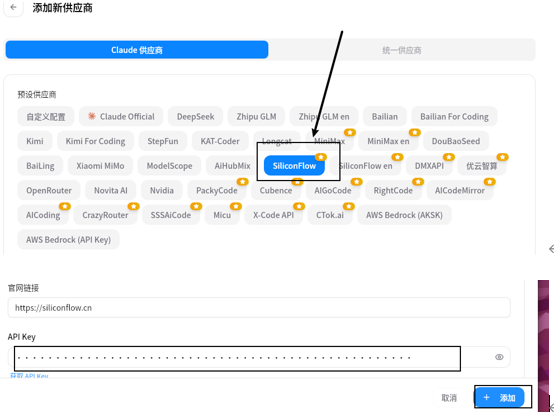554x412 pixels.
Task: Show the API Key using eye icon
Action: pyautogui.click(x=499, y=357)
